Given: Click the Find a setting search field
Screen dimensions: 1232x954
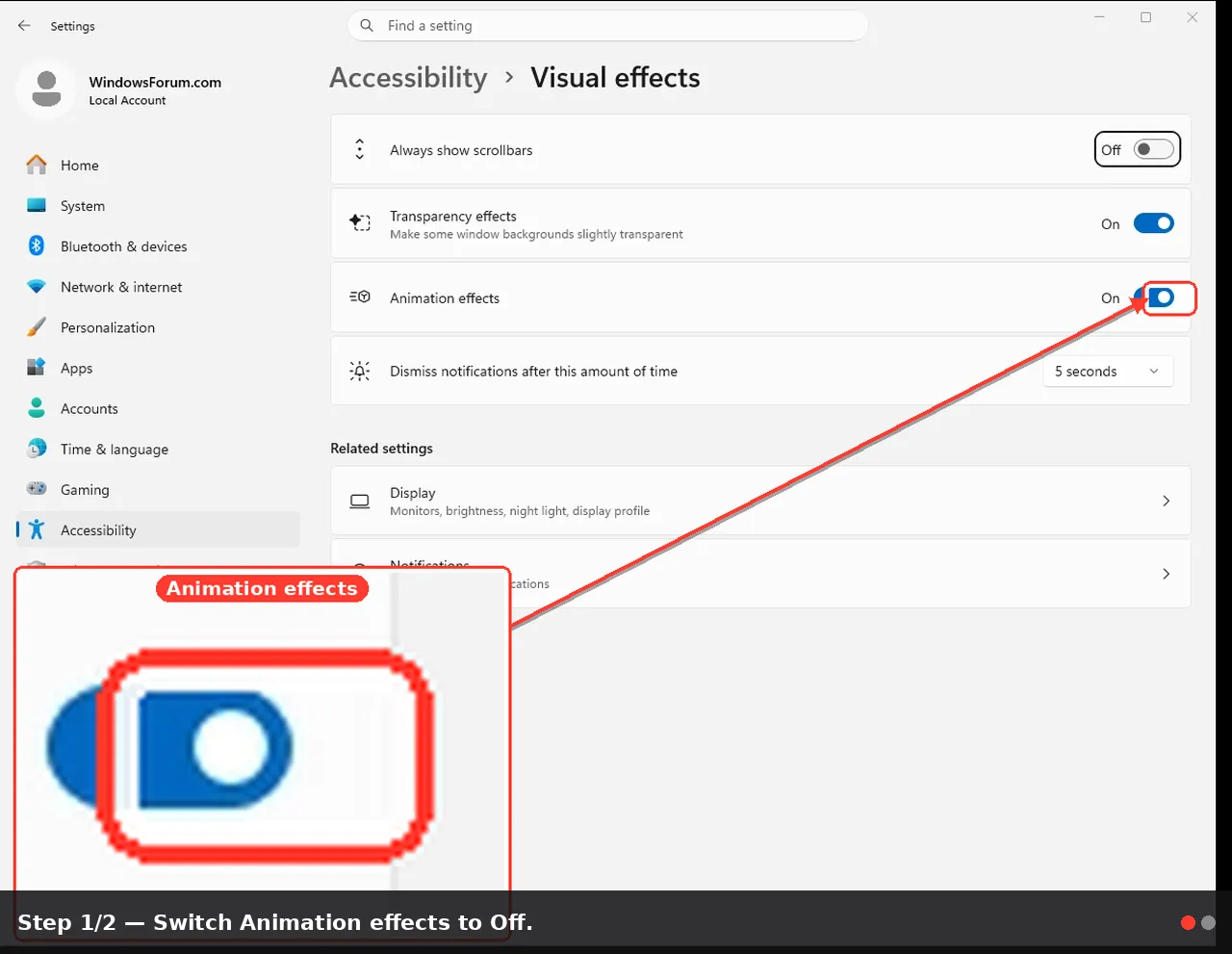Looking at the screenshot, I should pyautogui.click(x=607, y=26).
